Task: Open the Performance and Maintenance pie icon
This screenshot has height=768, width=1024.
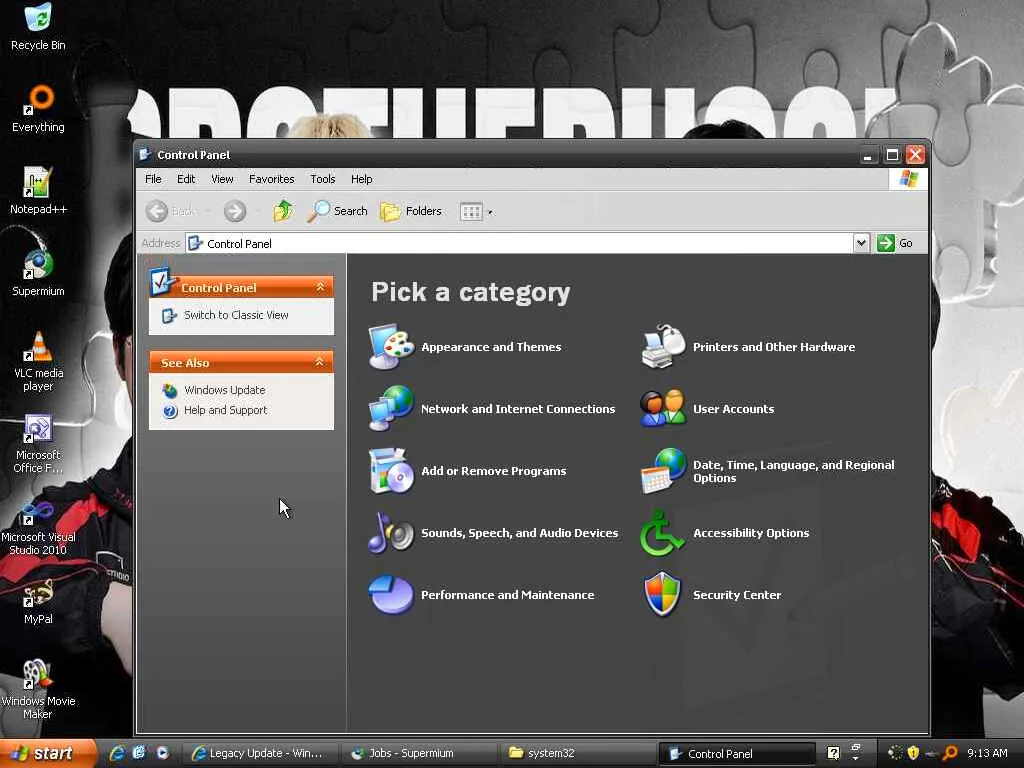Action: pos(391,594)
